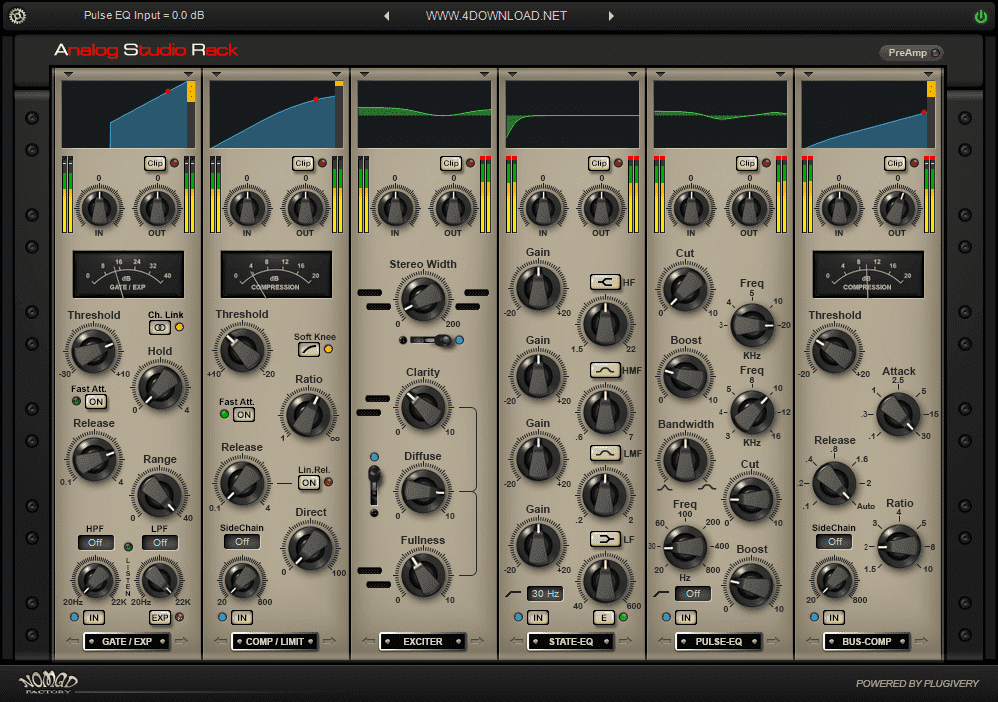Click the Soft Knee curve icon
Viewport: 998px width, 702px height.
[x=309, y=349]
